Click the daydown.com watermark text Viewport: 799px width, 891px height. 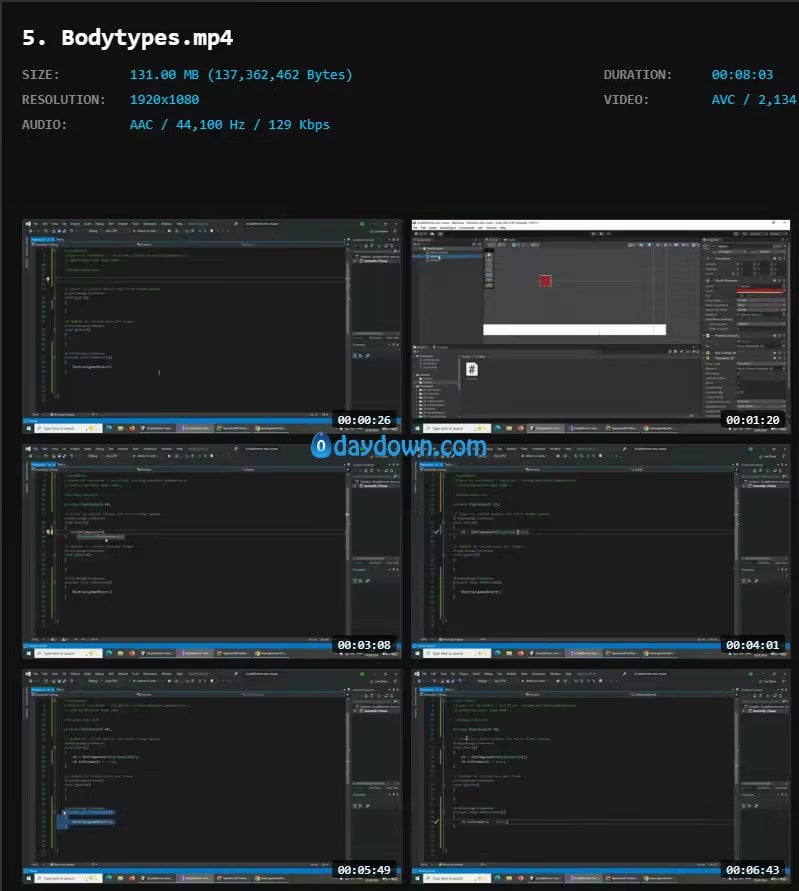[x=410, y=447]
